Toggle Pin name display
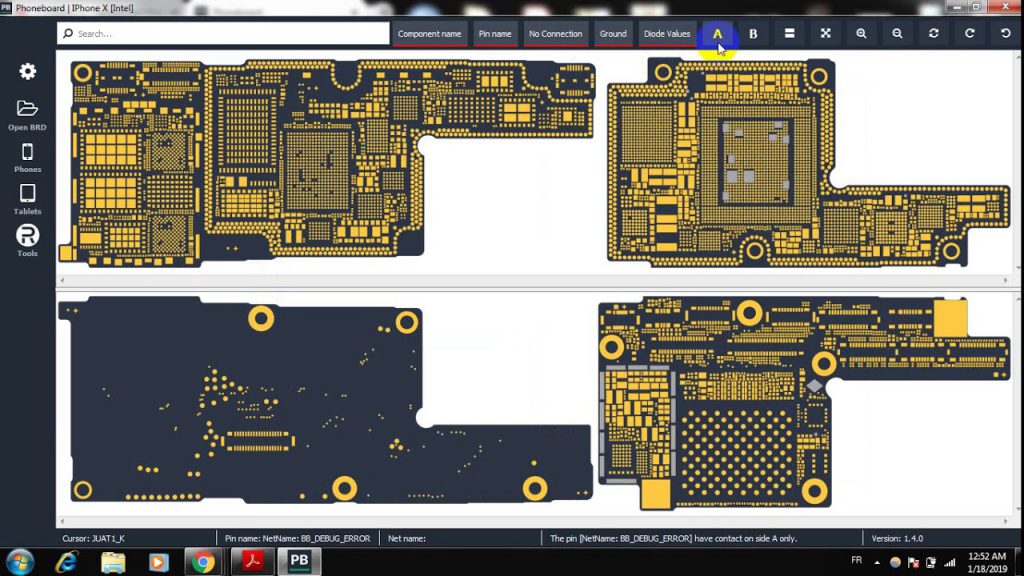This screenshot has width=1024, height=576. click(495, 34)
